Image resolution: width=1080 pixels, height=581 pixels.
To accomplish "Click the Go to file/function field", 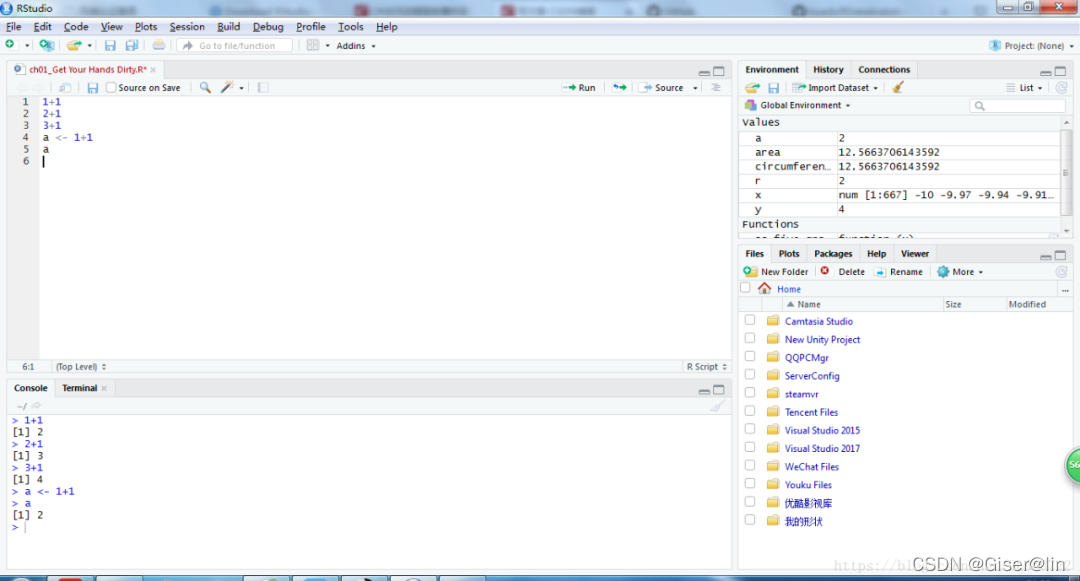I will tap(236, 45).
